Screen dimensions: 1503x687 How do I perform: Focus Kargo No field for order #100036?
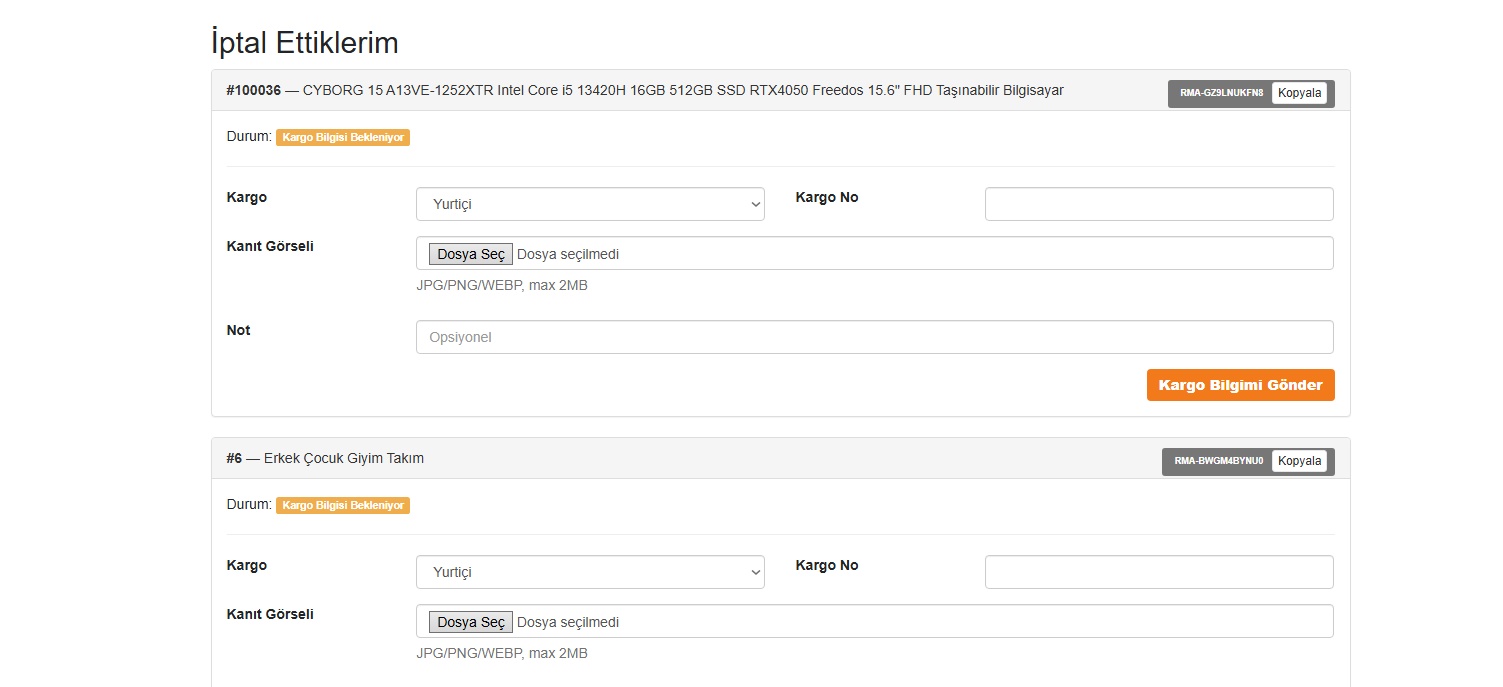tap(1158, 204)
